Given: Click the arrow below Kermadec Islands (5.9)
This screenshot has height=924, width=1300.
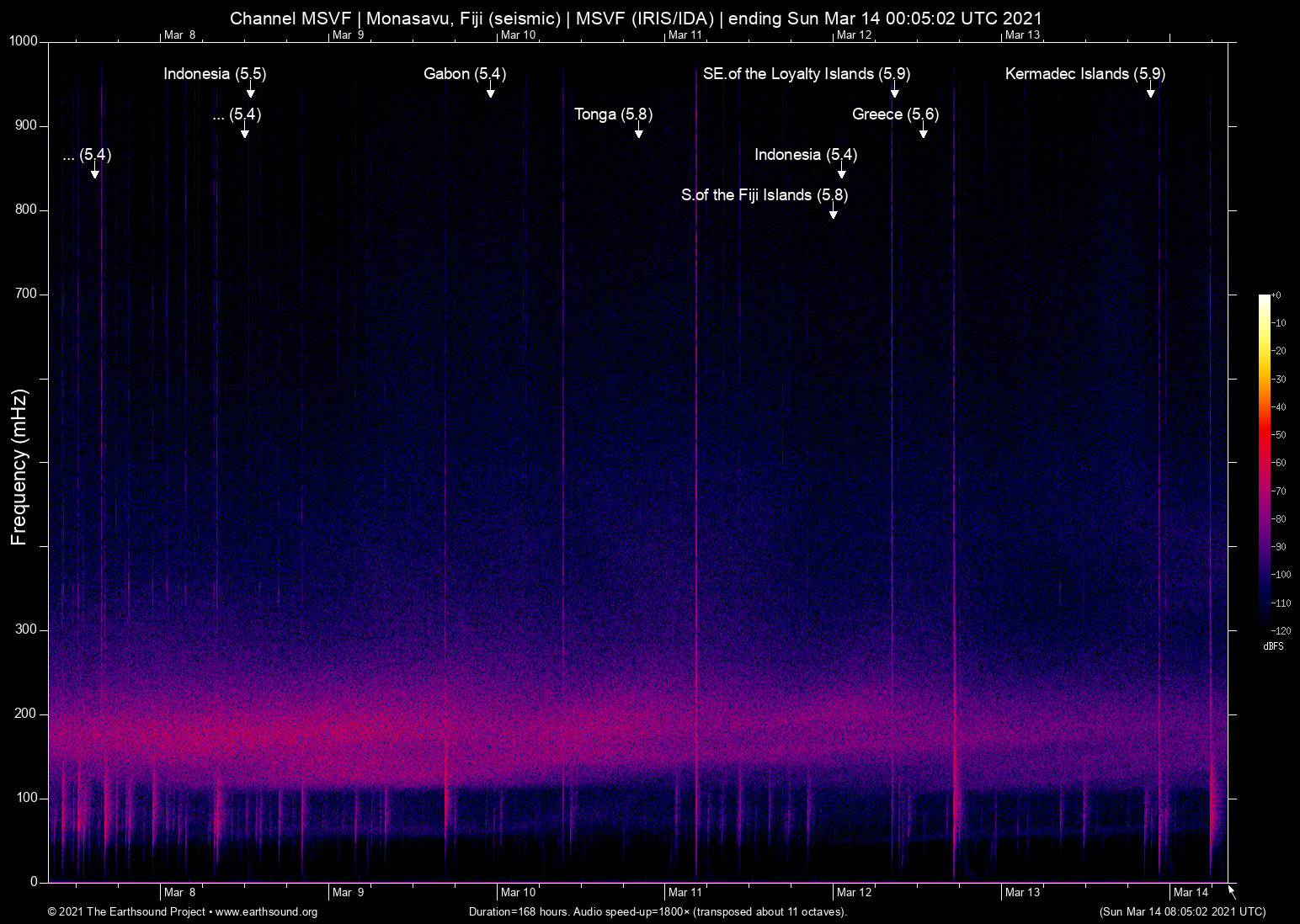Looking at the screenshot, I should (1151, 92).
